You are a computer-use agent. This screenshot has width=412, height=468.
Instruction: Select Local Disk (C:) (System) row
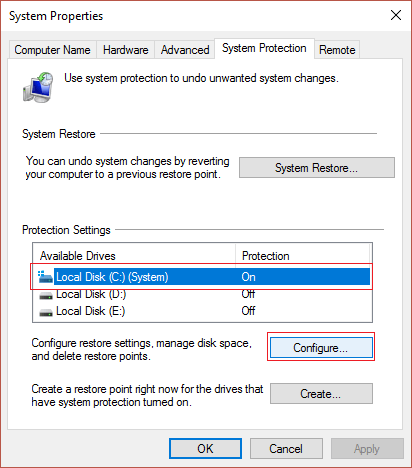203,277
